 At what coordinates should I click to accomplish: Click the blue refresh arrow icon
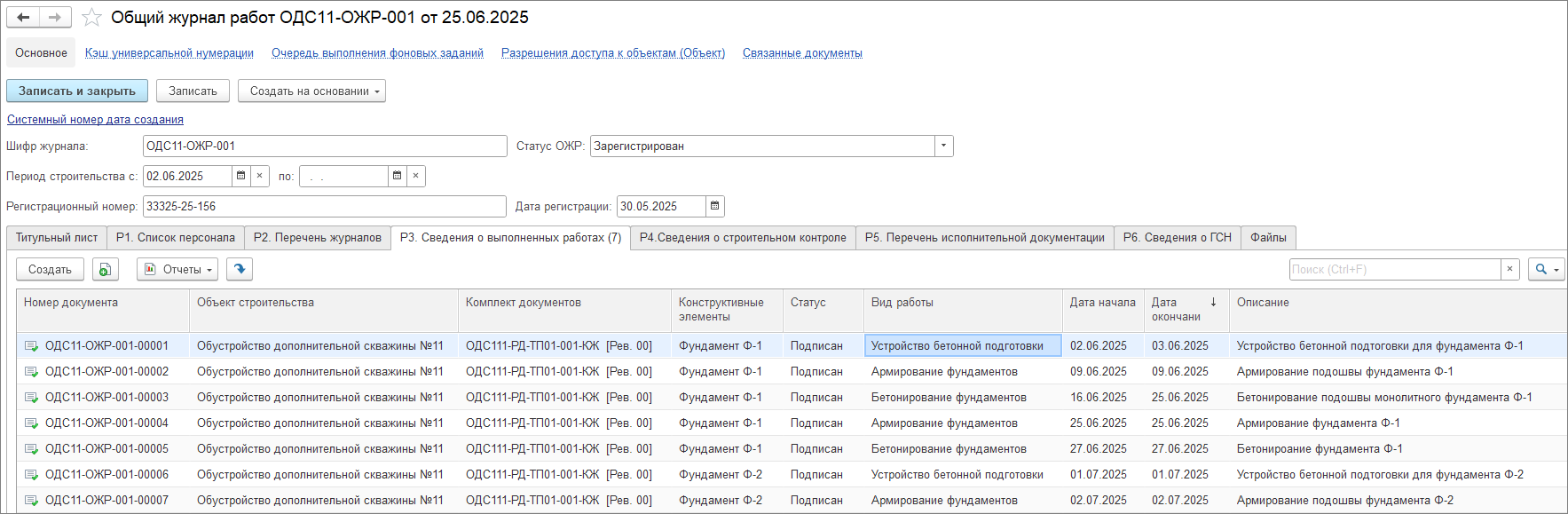coord(240,269)
